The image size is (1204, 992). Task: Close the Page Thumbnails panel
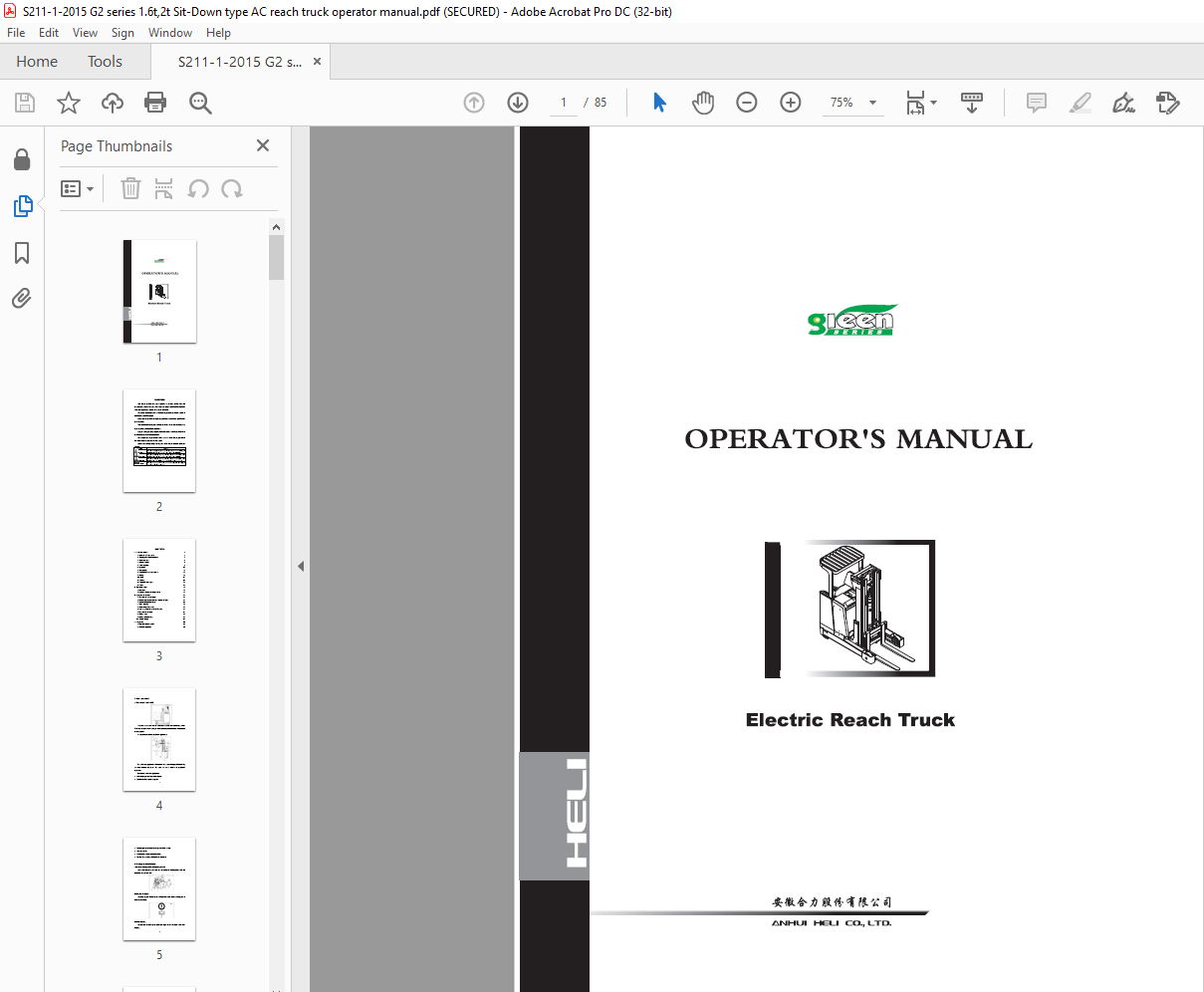pyautogui.click(x=263, y=145)
